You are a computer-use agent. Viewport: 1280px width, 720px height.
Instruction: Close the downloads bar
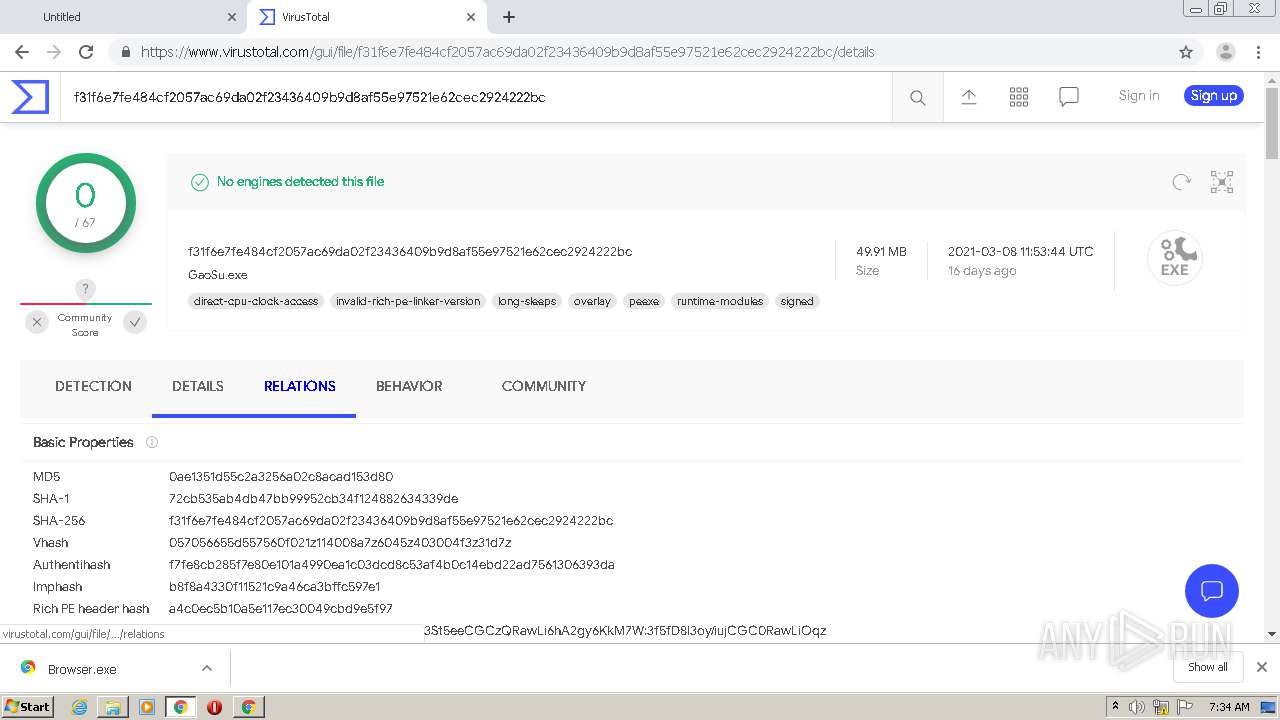pyautogui.click(x=1262, y=667)
